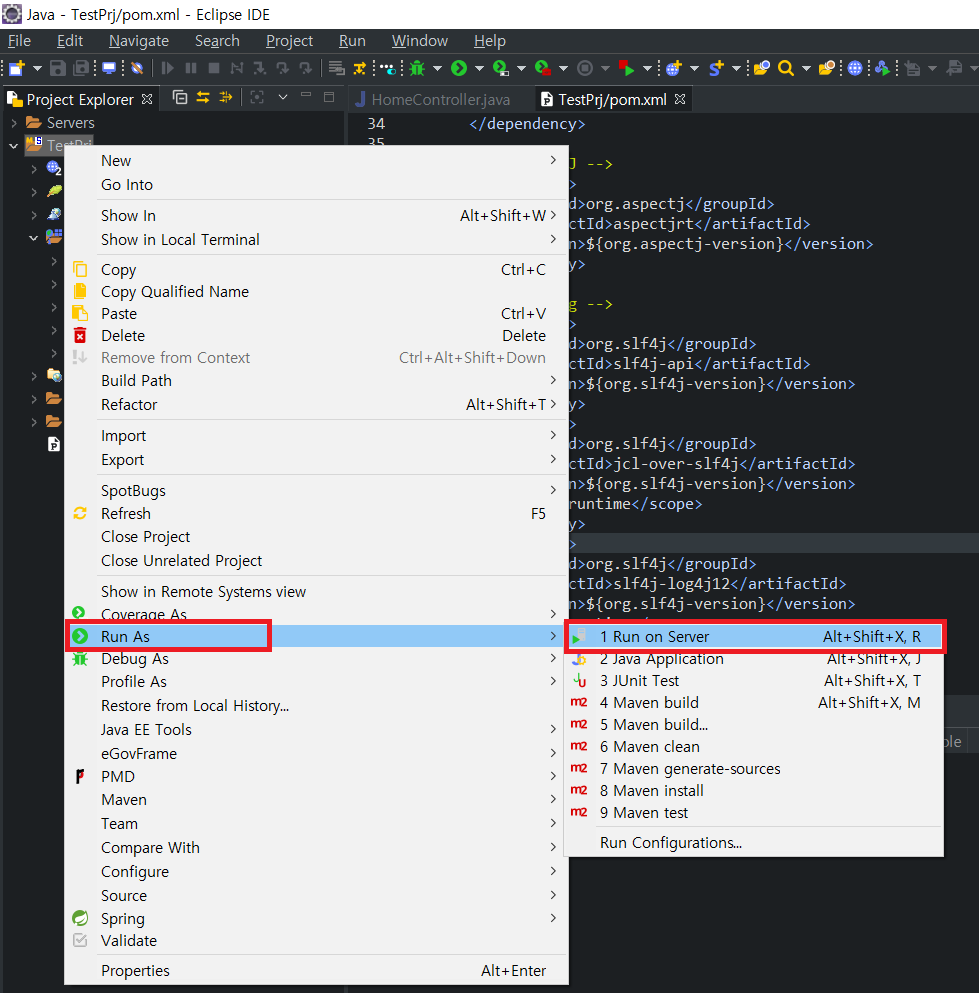Open the Project menu

pos(289,41)
